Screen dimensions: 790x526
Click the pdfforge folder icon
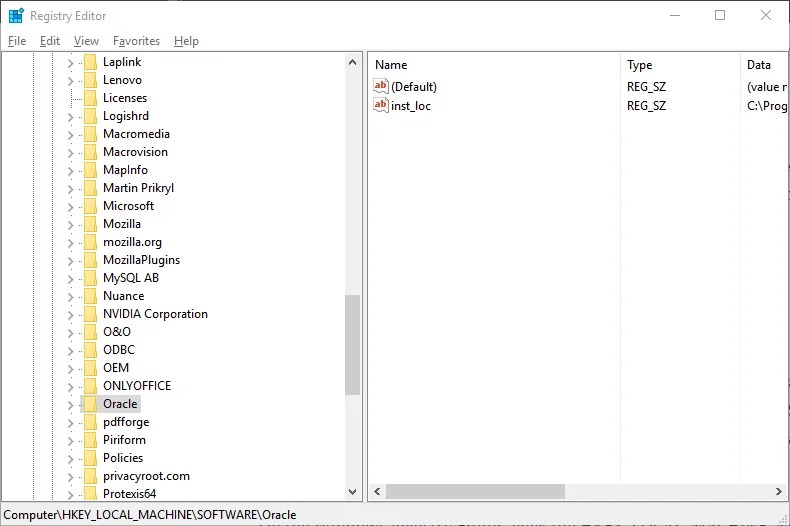[x=90, y=422]
